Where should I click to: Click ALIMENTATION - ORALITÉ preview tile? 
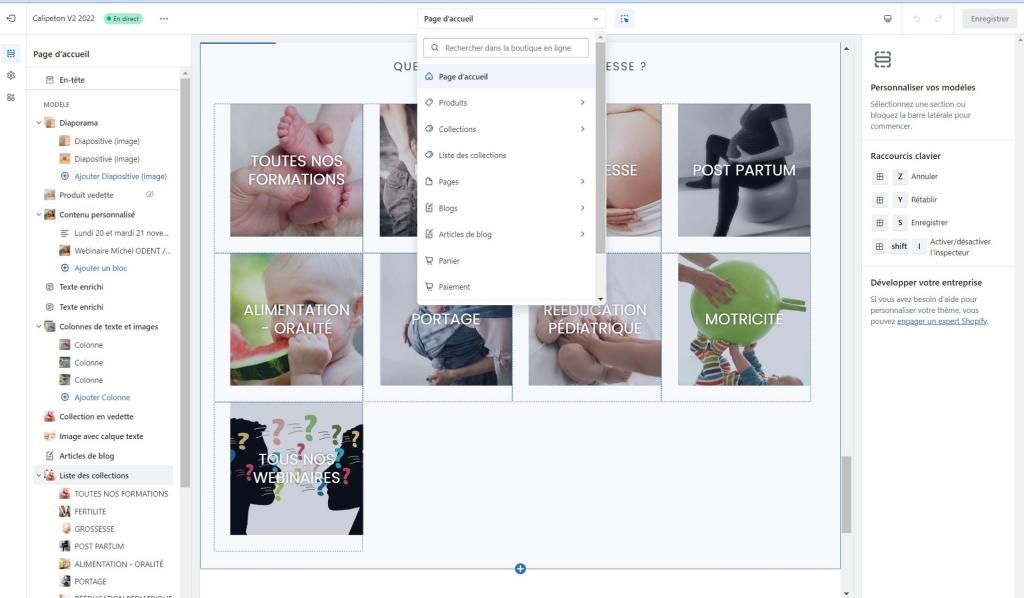(x=296, y=319)
